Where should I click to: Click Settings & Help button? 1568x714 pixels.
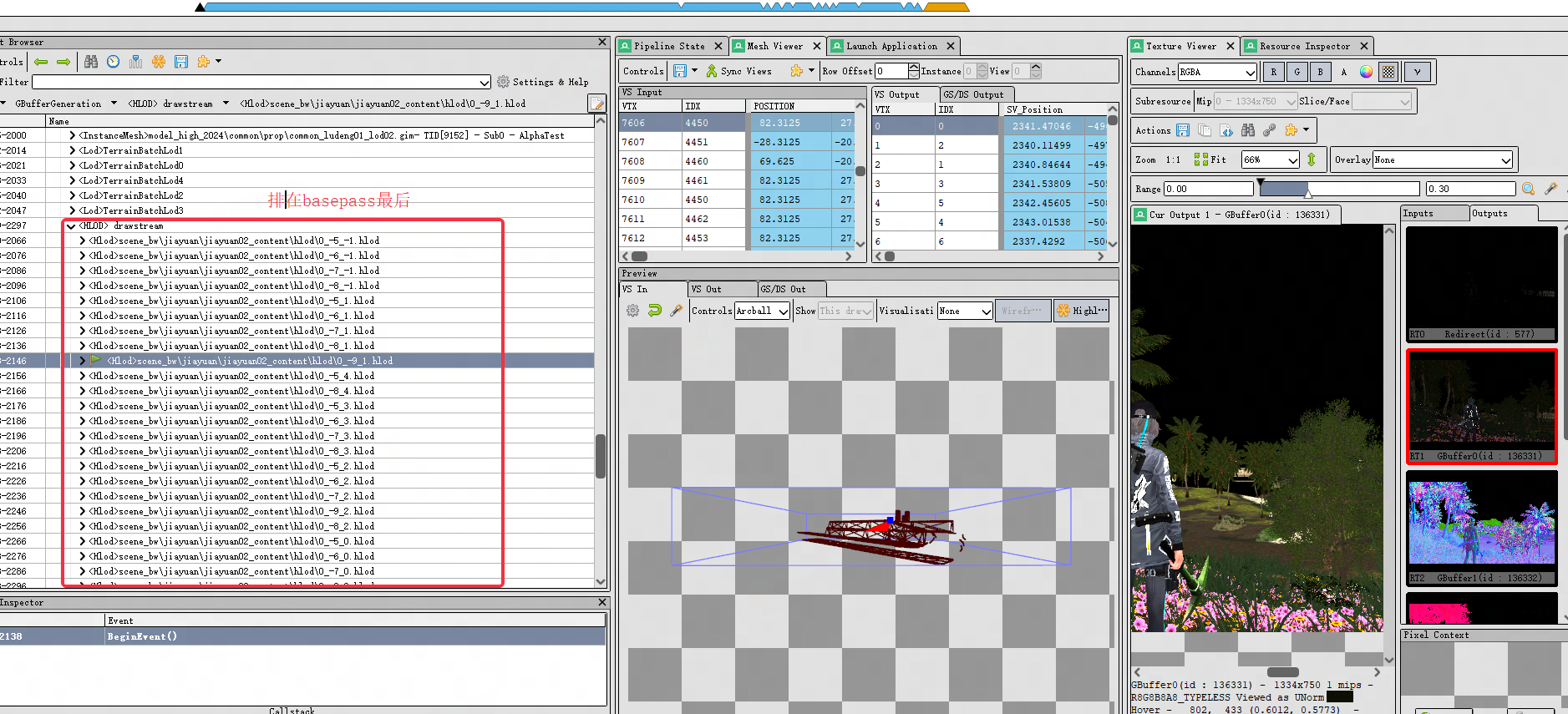coord(542,82)
